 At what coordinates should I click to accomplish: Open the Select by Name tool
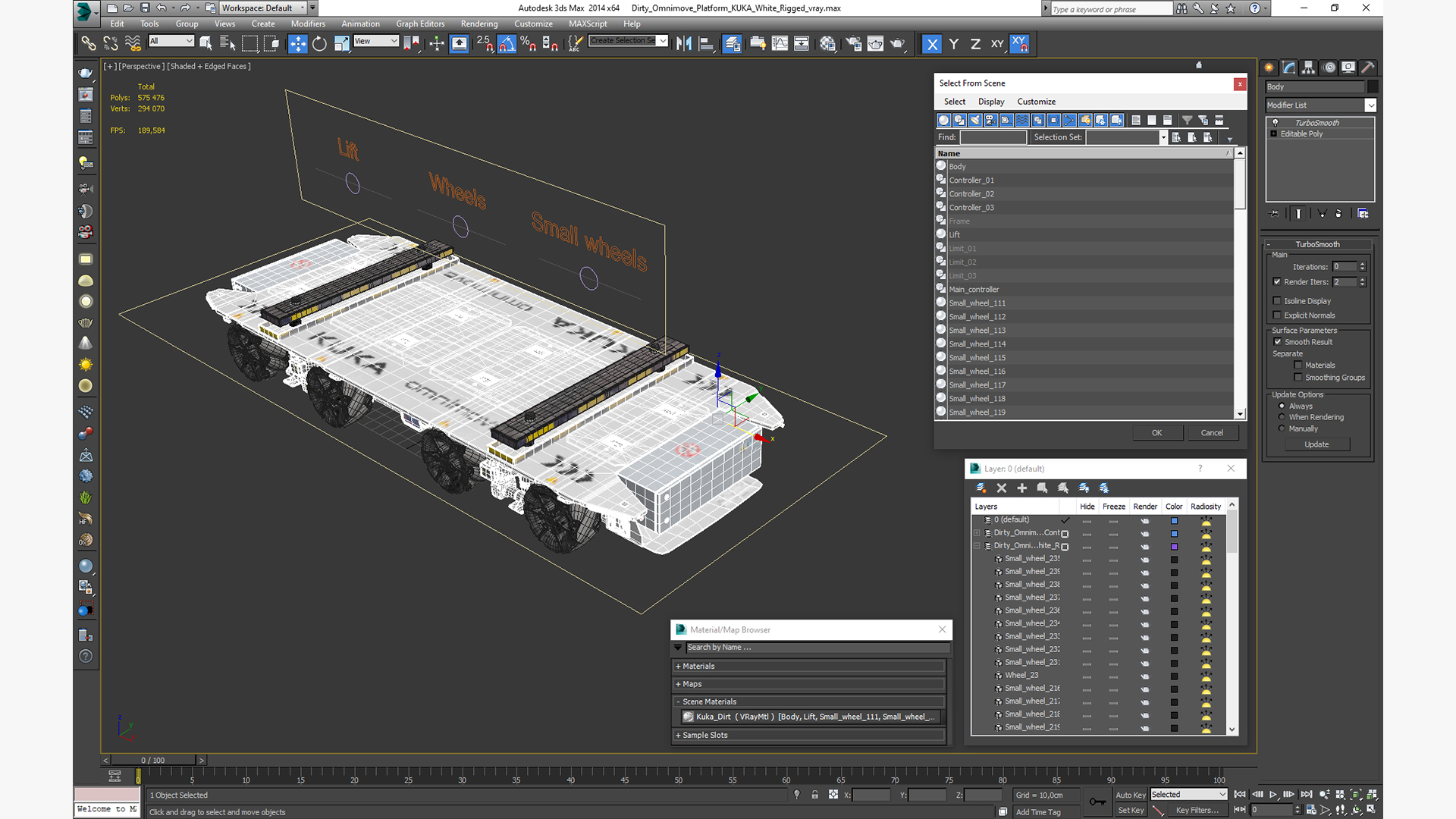pyautogui.click(x=227, y=44)
